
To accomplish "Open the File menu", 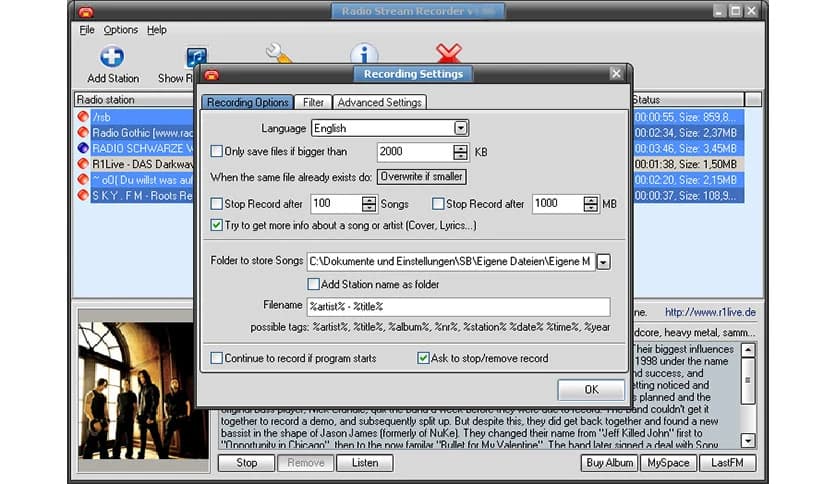I will (87, 30).
